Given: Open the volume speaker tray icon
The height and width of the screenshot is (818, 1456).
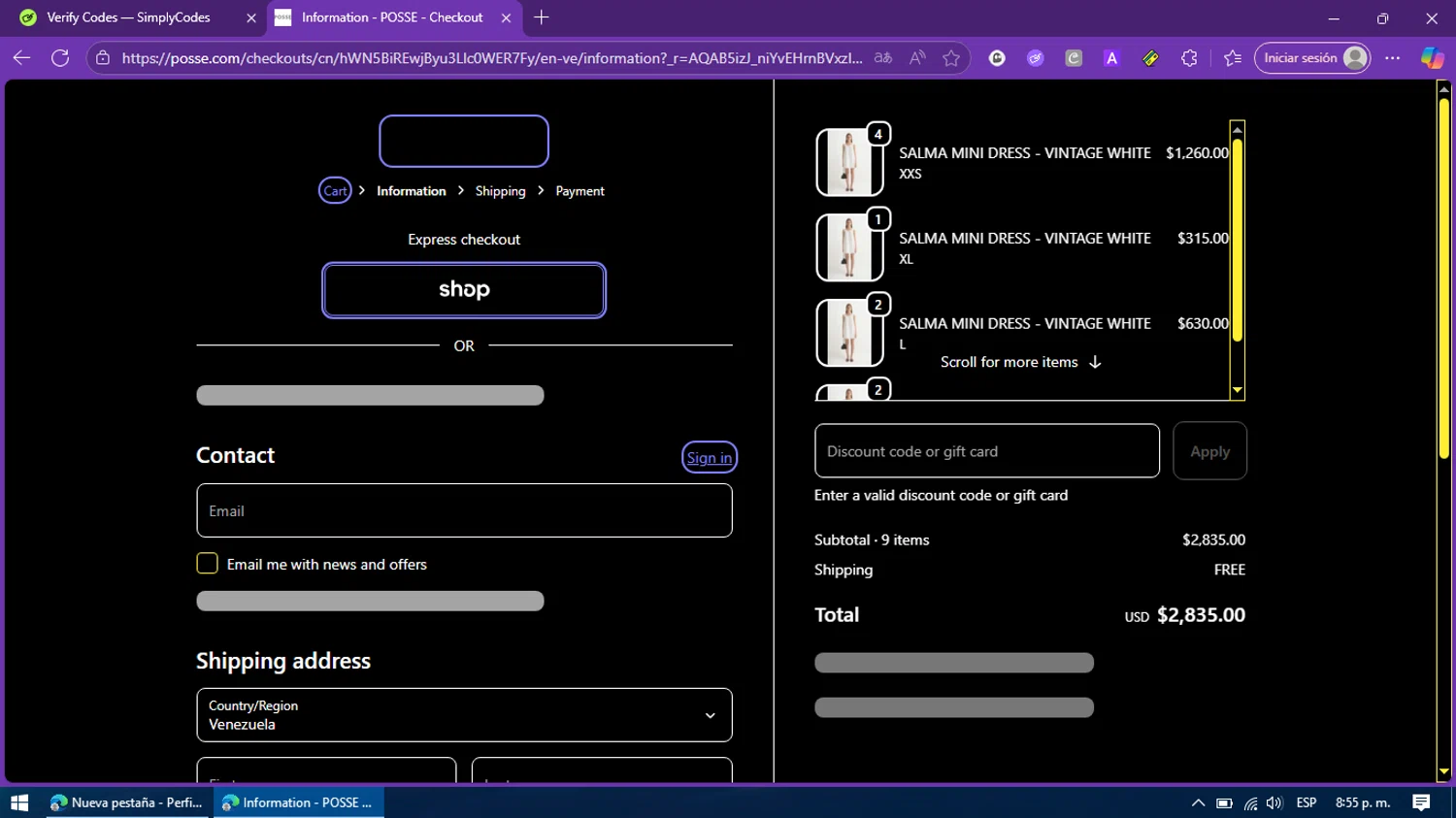Looking at the screenshot, I should pyautogui.click(x=1274, y=802).
